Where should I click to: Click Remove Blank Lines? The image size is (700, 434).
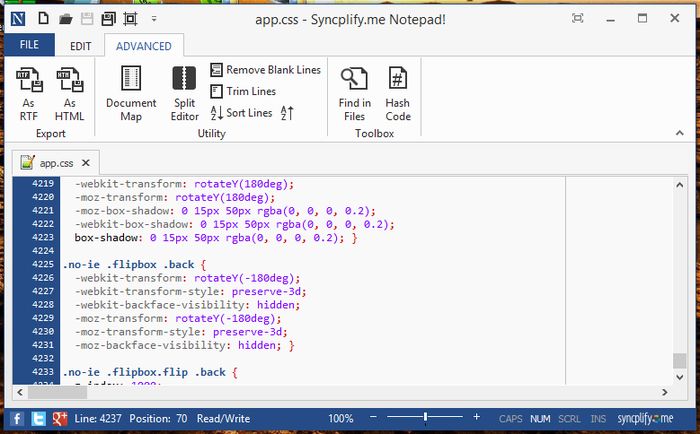click(265, 70)
